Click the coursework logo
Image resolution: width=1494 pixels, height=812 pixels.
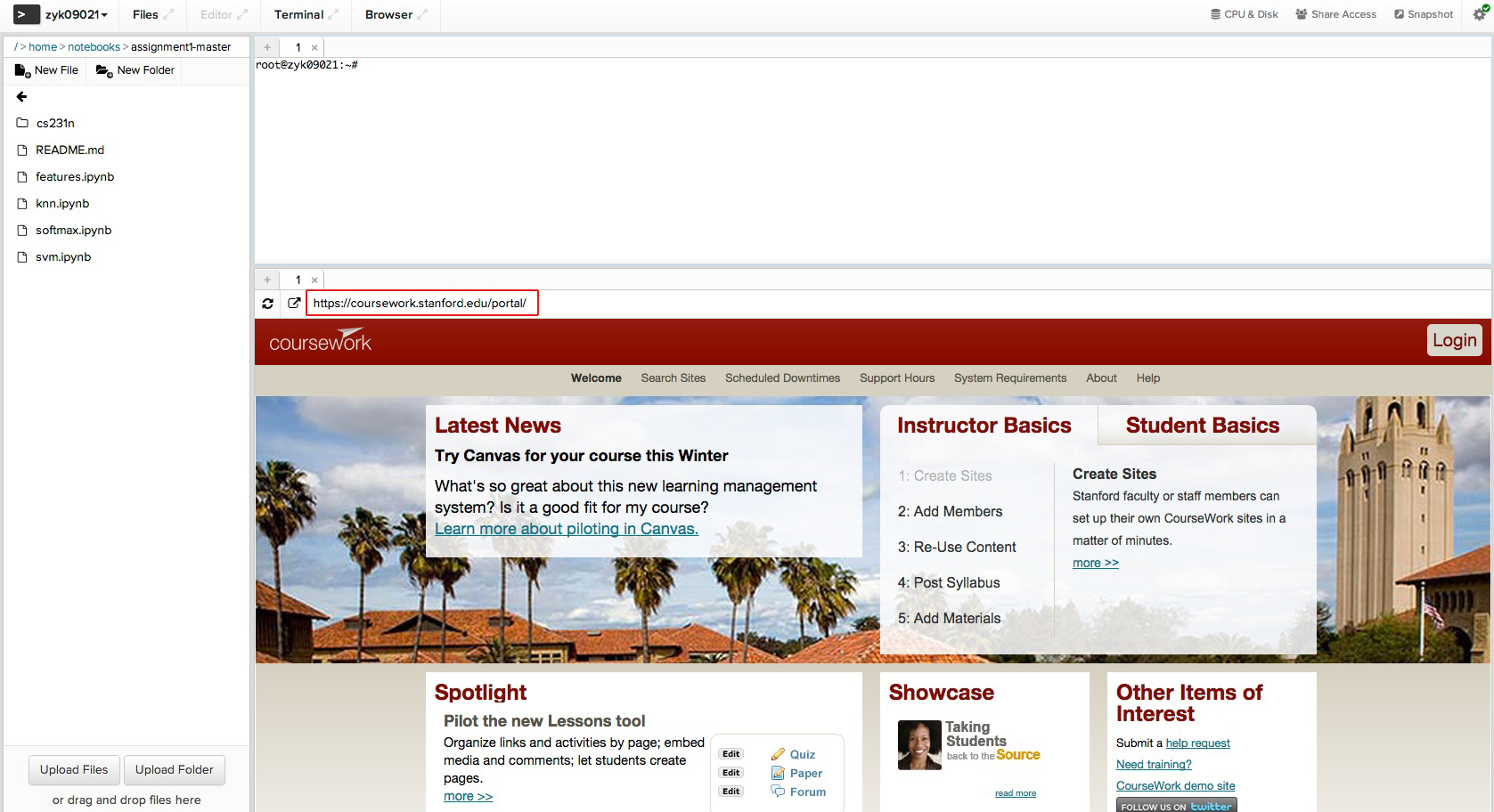pos(320,341)
